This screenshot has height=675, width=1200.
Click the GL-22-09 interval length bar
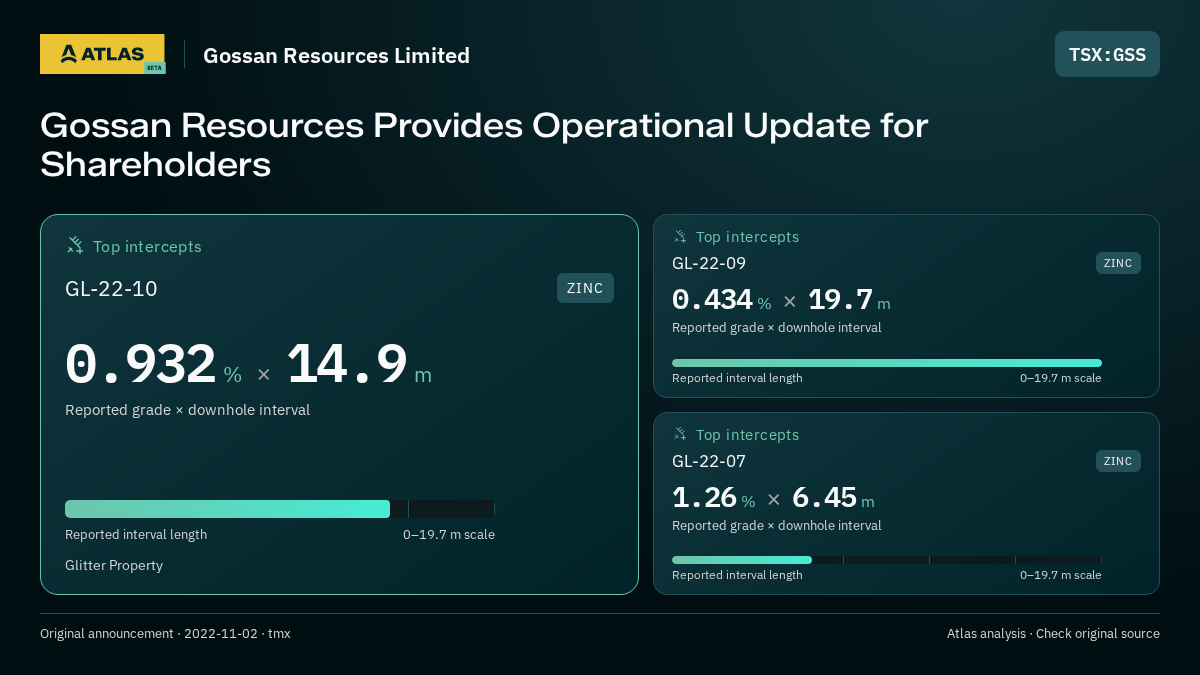[x=887, y=363]
